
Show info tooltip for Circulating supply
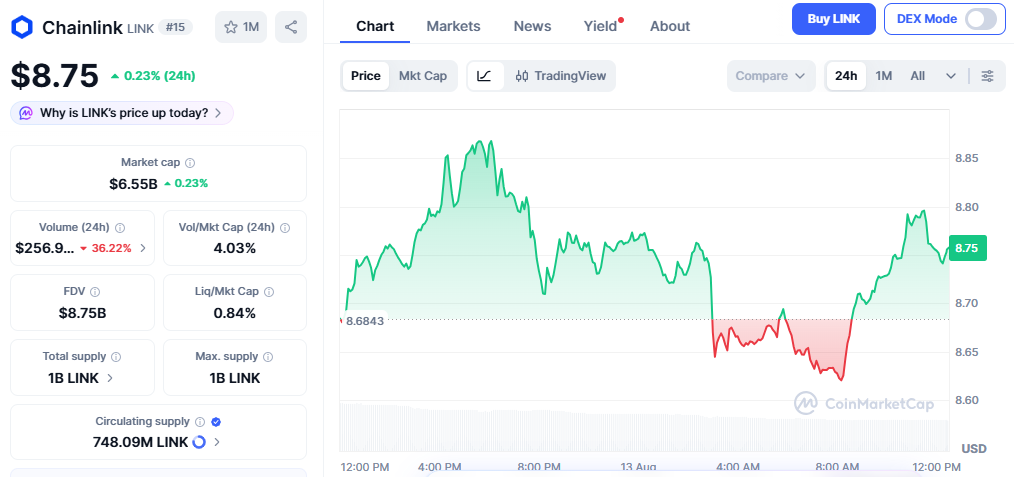tap(200, 421)
